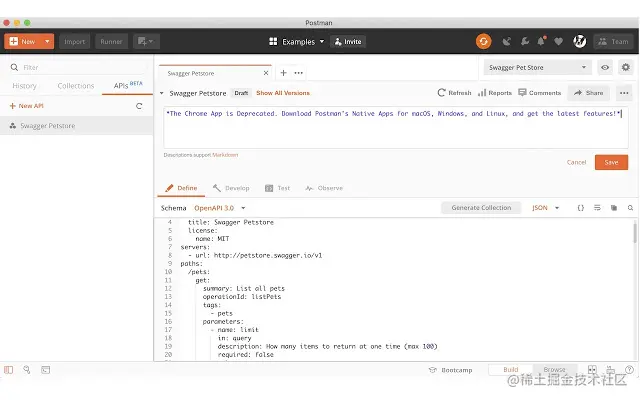Collapse the Swagger Petstore header arrow
This screenshot has height=400, width=640.
click(x=162, y=93)
